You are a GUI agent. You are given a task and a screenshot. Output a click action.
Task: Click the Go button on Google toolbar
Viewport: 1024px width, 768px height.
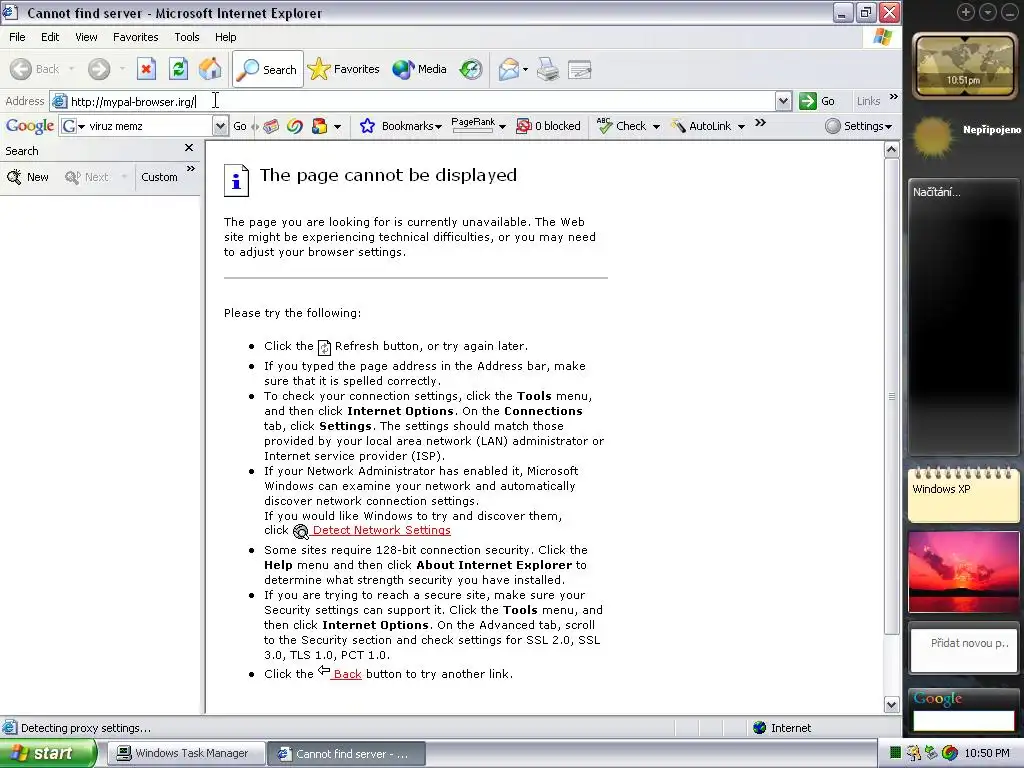(240, 126)
